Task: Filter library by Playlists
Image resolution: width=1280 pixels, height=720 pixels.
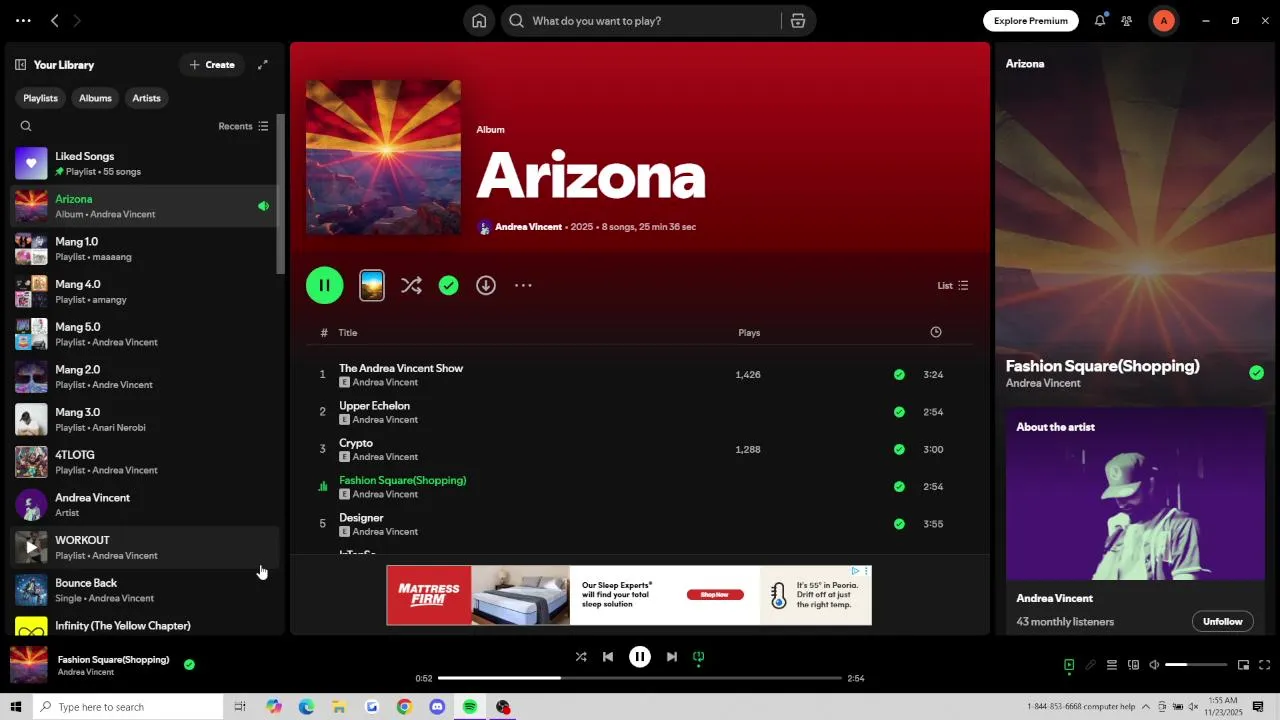Action: click(40, 98)
